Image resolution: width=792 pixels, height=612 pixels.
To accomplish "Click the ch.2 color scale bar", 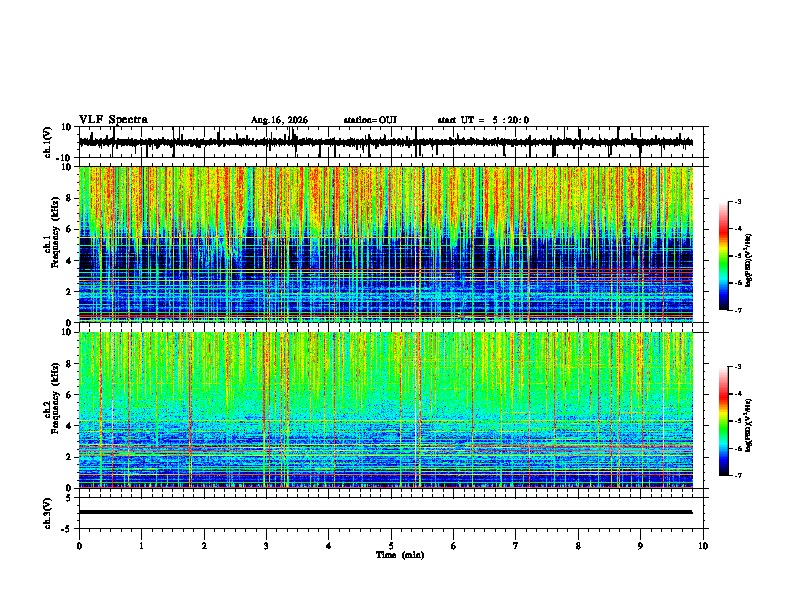I will [724, 421].
